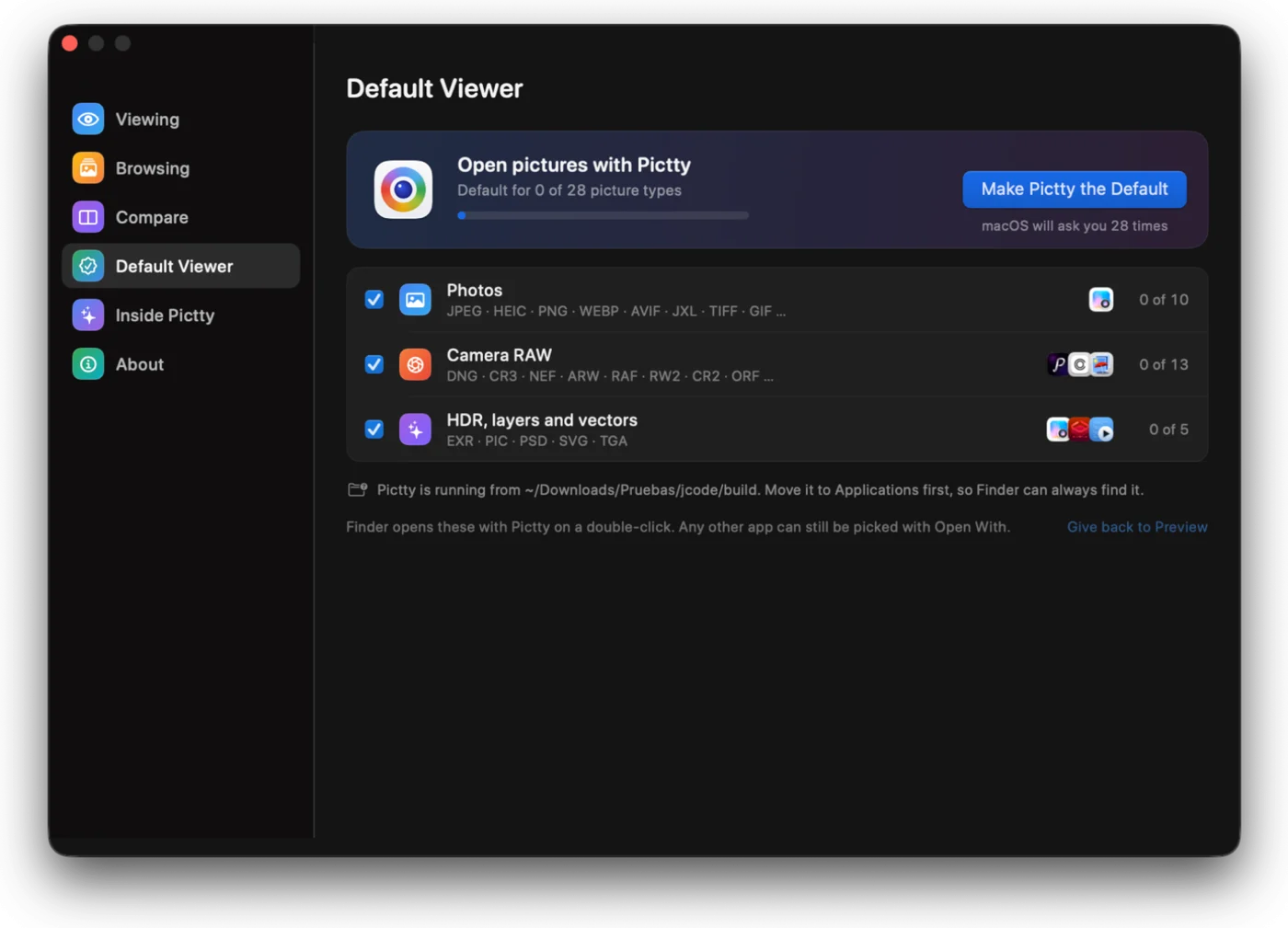Click the "JPEG · HEIC · PNG" formats list
This screenshot has height=928, width=1288.
[x=616, y=312]
